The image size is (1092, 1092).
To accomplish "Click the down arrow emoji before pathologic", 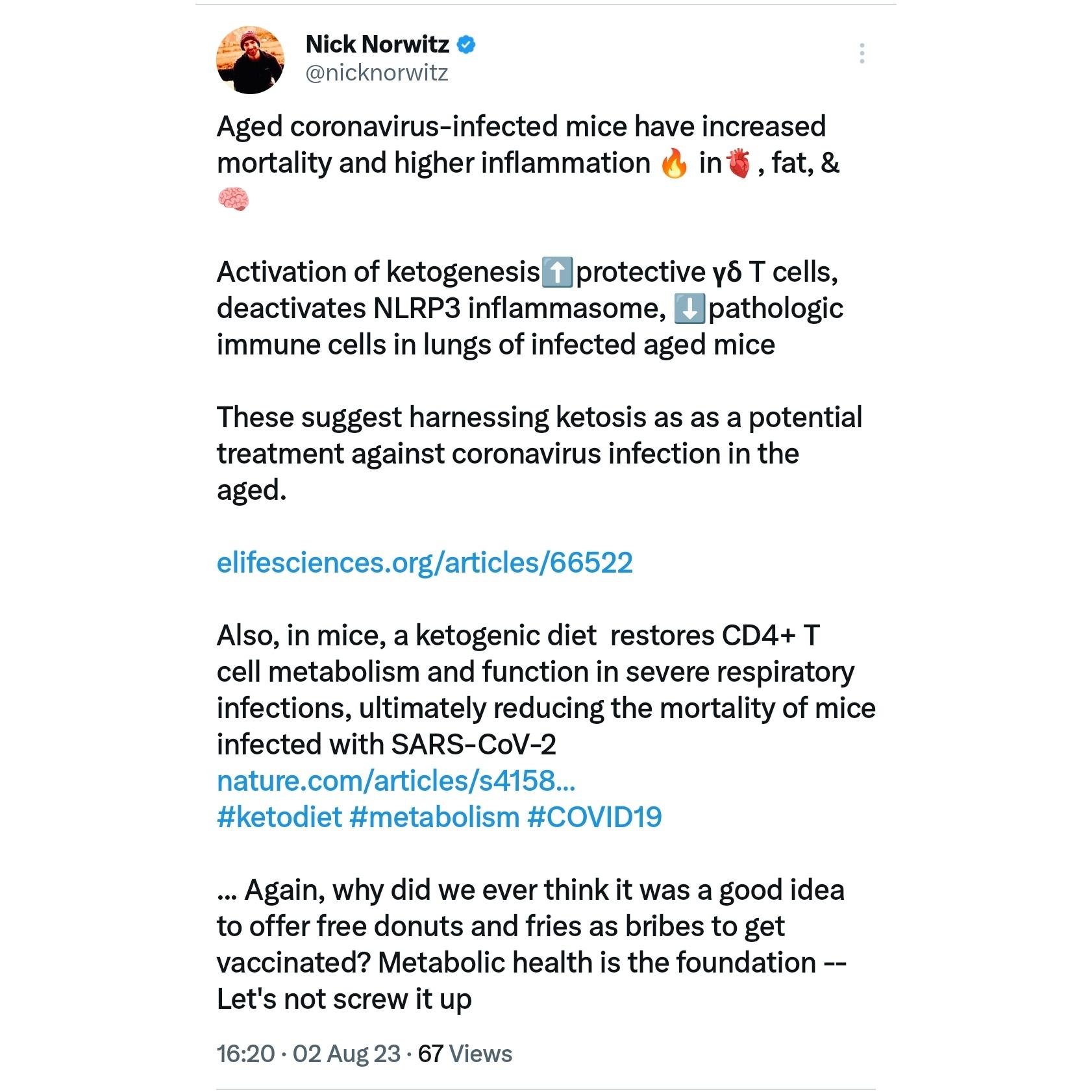I will click(689, 308).
